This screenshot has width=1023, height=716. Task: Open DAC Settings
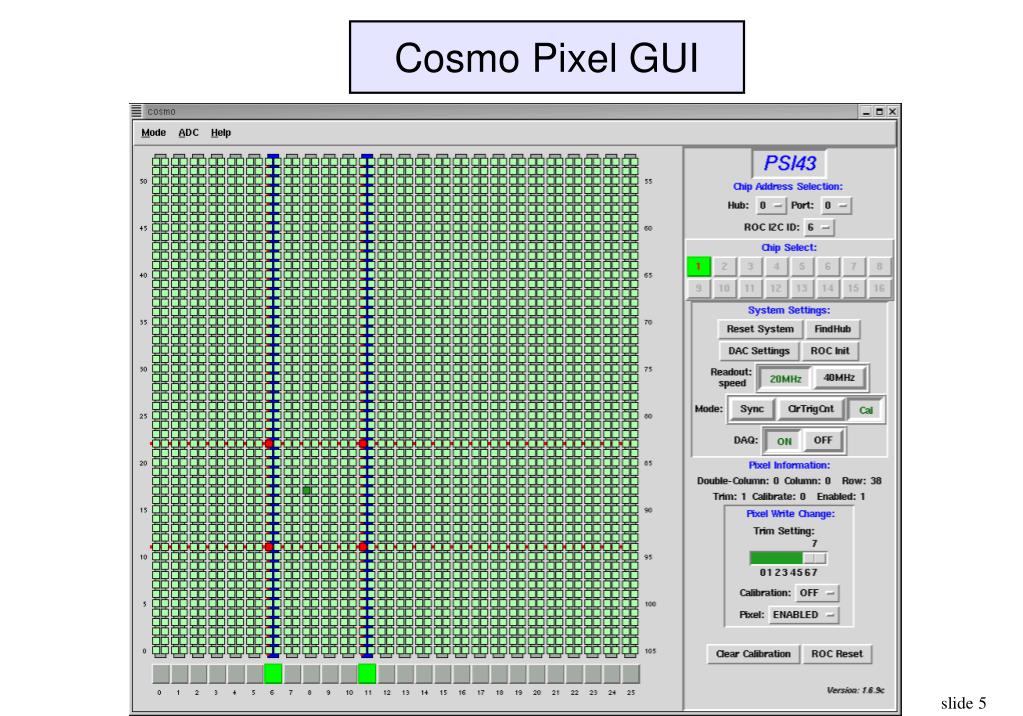(759, 351)
